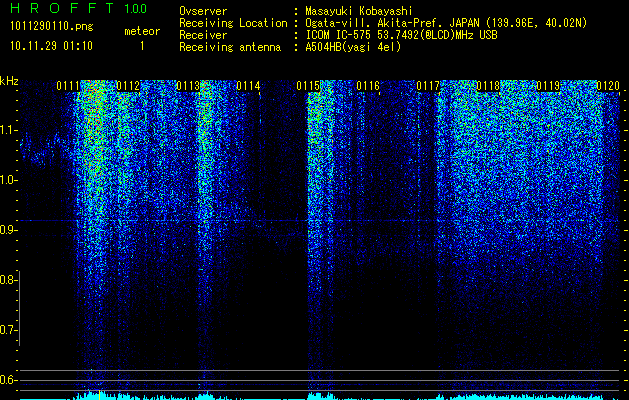Click the 0118 time marker
Screen dimensions: 629x400
(488, 86)
